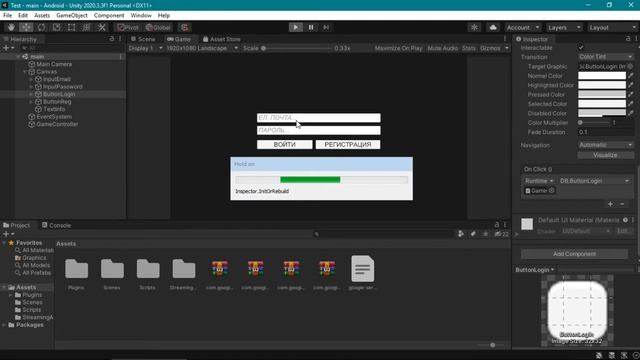Toggle the Interactable checkbox
Viewport: 640px width, 360px height.
pyautogui.click(x=581, y=48)
